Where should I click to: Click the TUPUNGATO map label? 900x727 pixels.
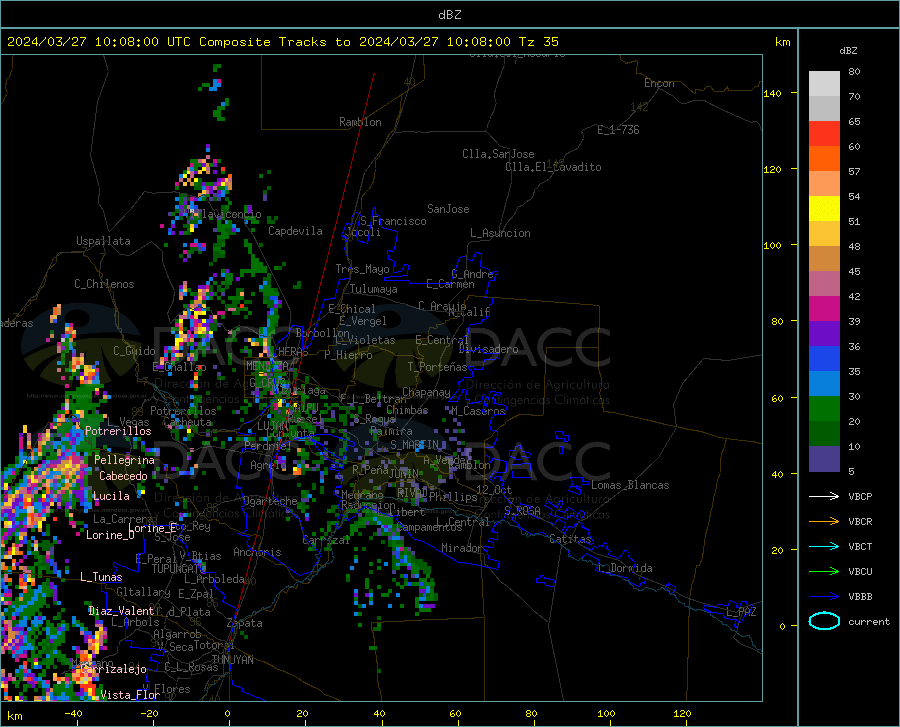pyautogui.click(x=179, y=569)
